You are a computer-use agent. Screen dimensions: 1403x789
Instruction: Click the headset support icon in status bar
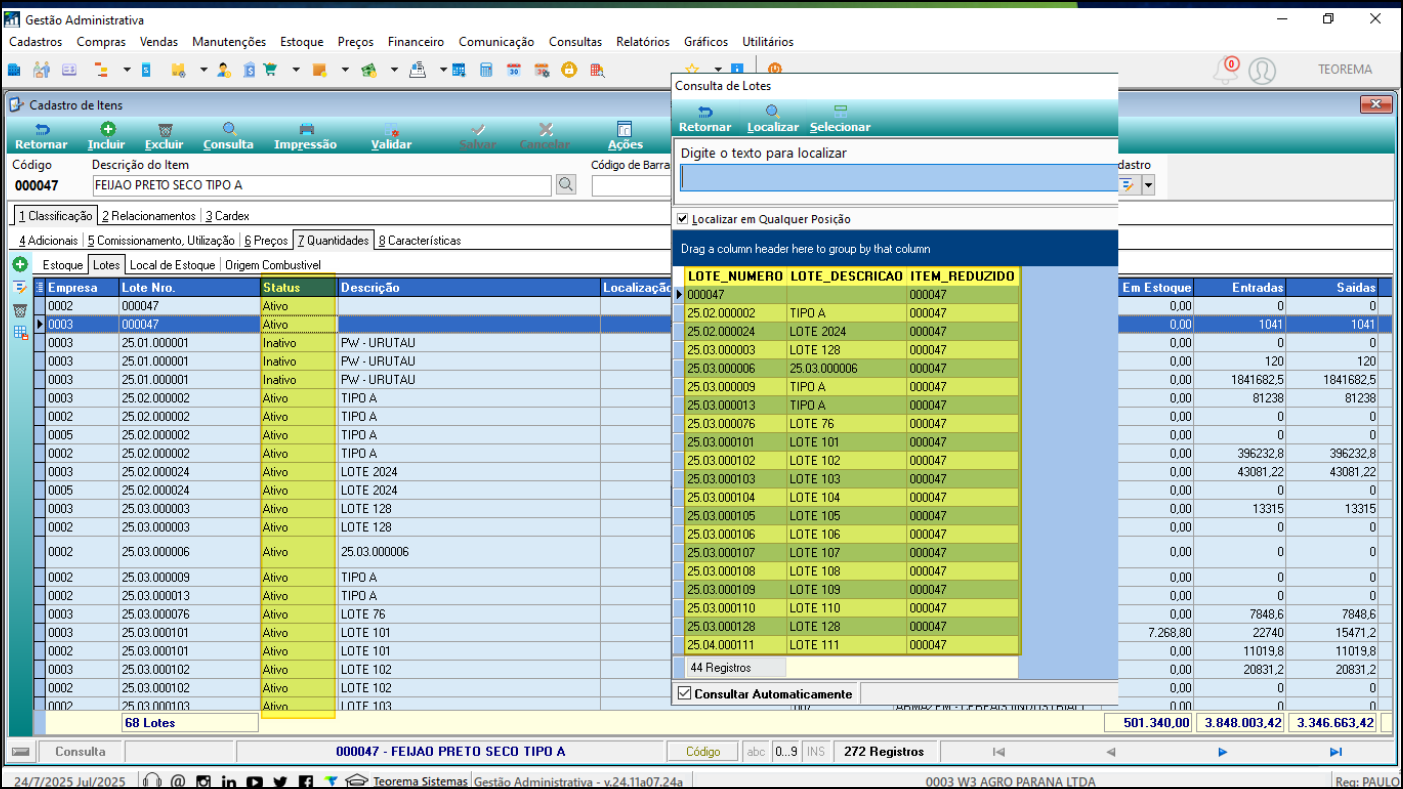[x=152, y=782]
